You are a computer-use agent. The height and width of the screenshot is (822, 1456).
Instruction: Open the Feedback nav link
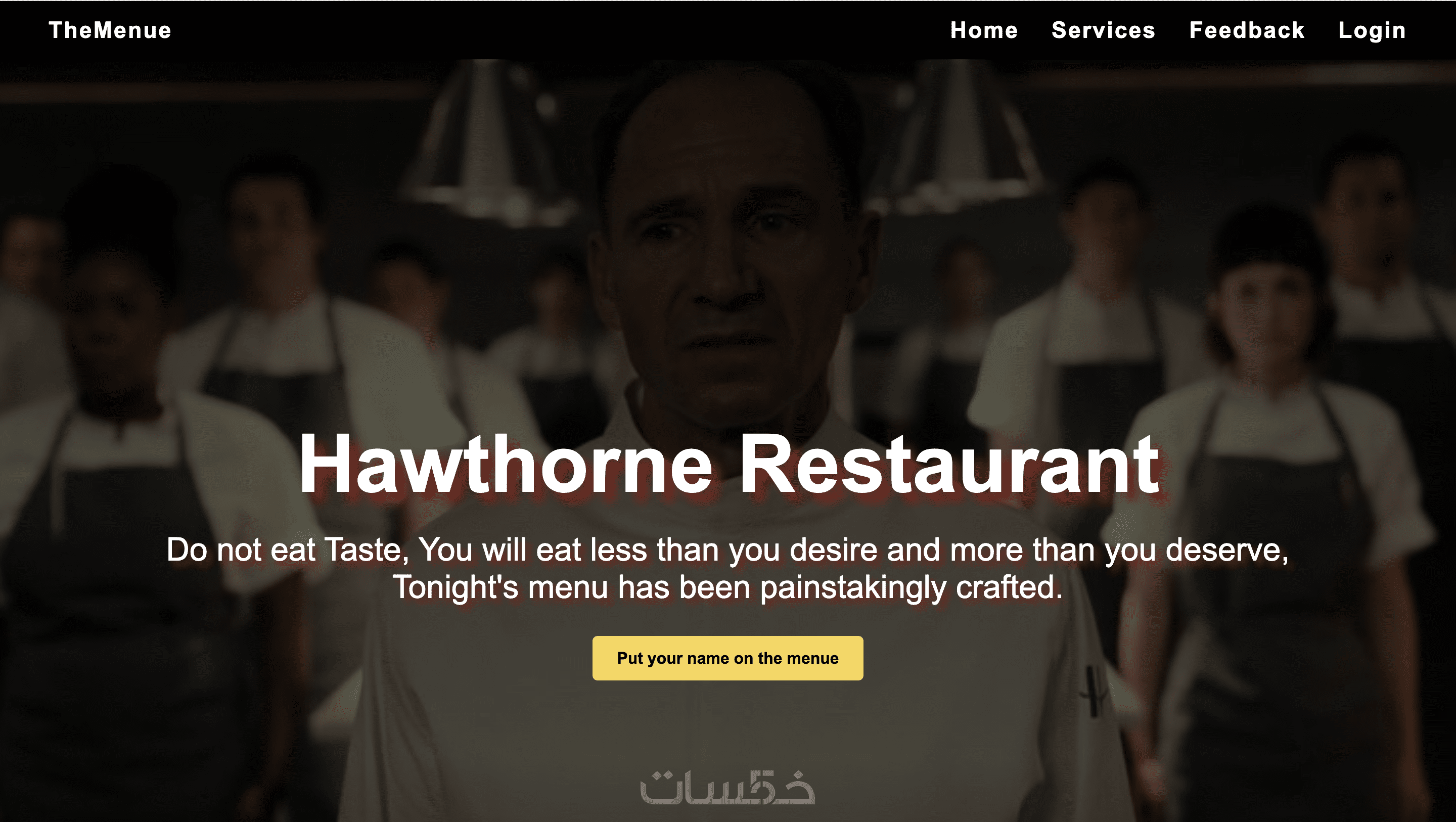tap(1247, 30)
